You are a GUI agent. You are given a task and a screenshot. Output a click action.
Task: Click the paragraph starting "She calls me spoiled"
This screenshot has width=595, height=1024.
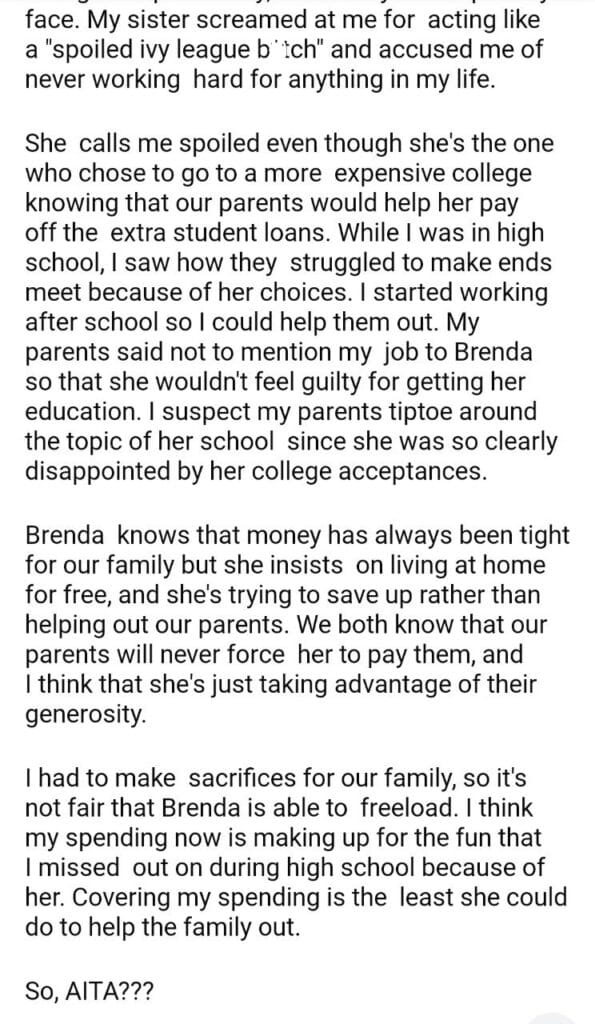pos(291,307)
